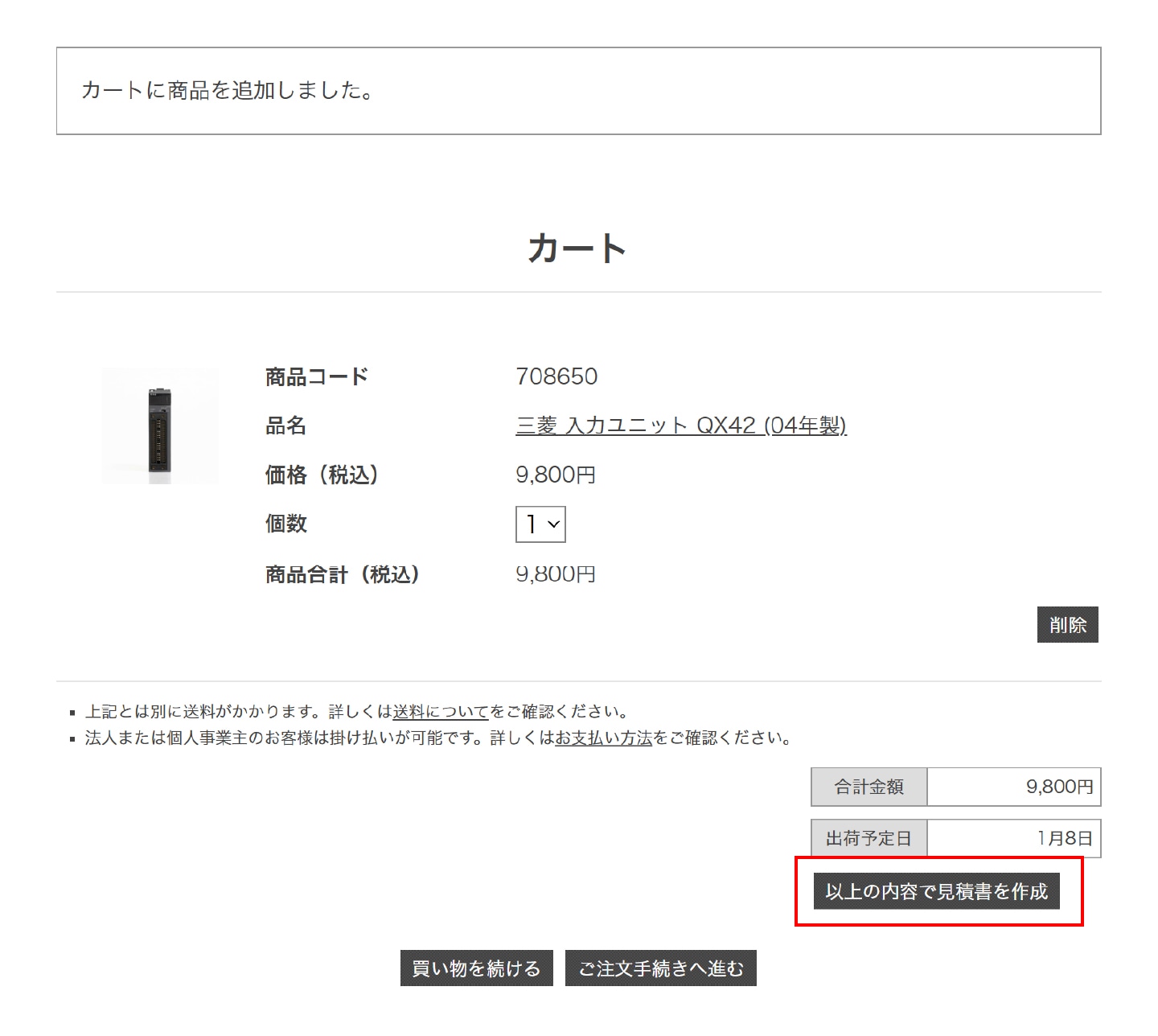Click the QX42 input unit product thumbnail
This screenshot has height=1036, width=1158.
(x=160, y=426)
